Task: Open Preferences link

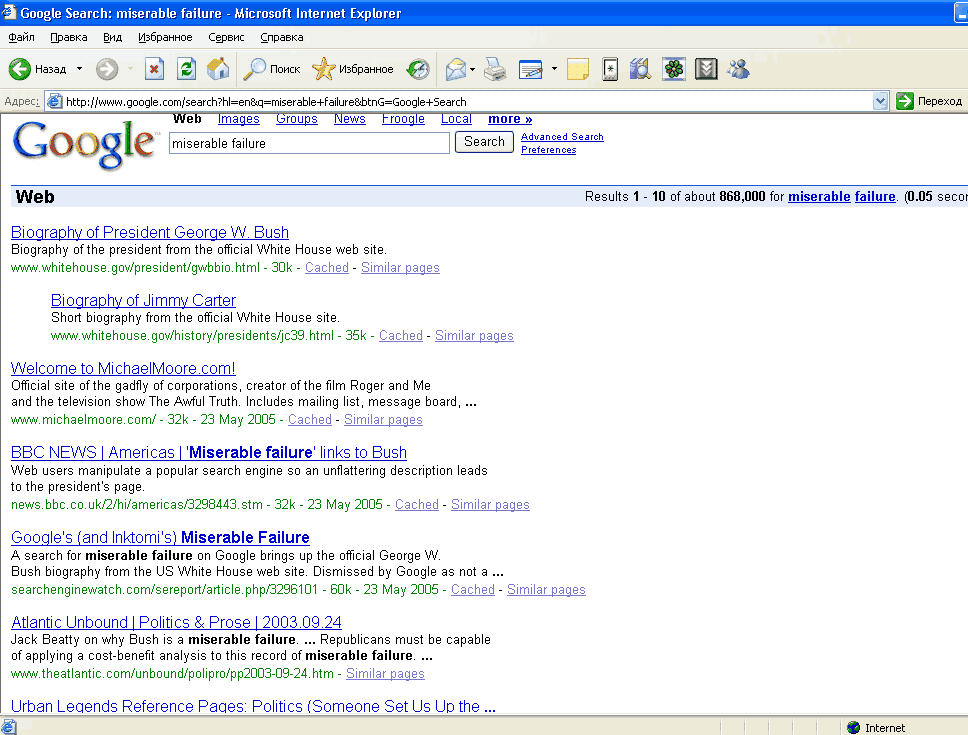Action: tap(548, 149)
